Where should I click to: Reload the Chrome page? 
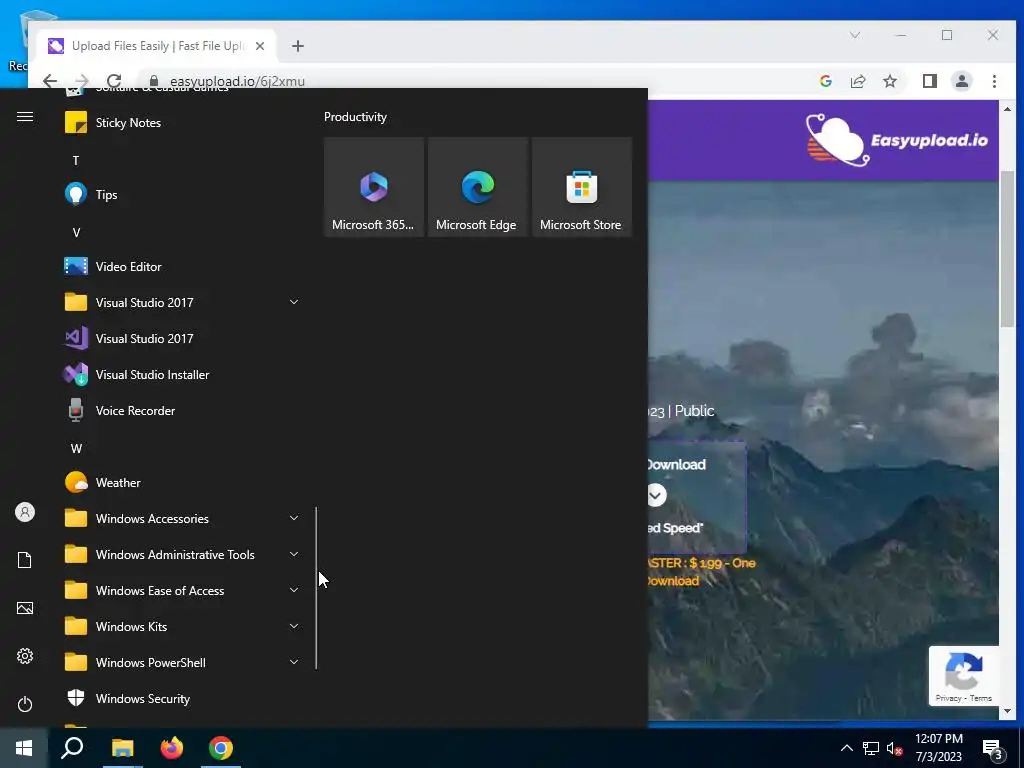(x=114, y=81)
